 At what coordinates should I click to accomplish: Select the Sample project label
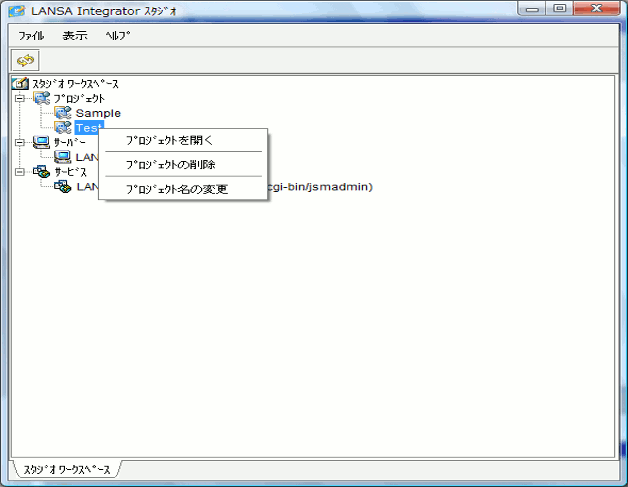click(98, 113)
